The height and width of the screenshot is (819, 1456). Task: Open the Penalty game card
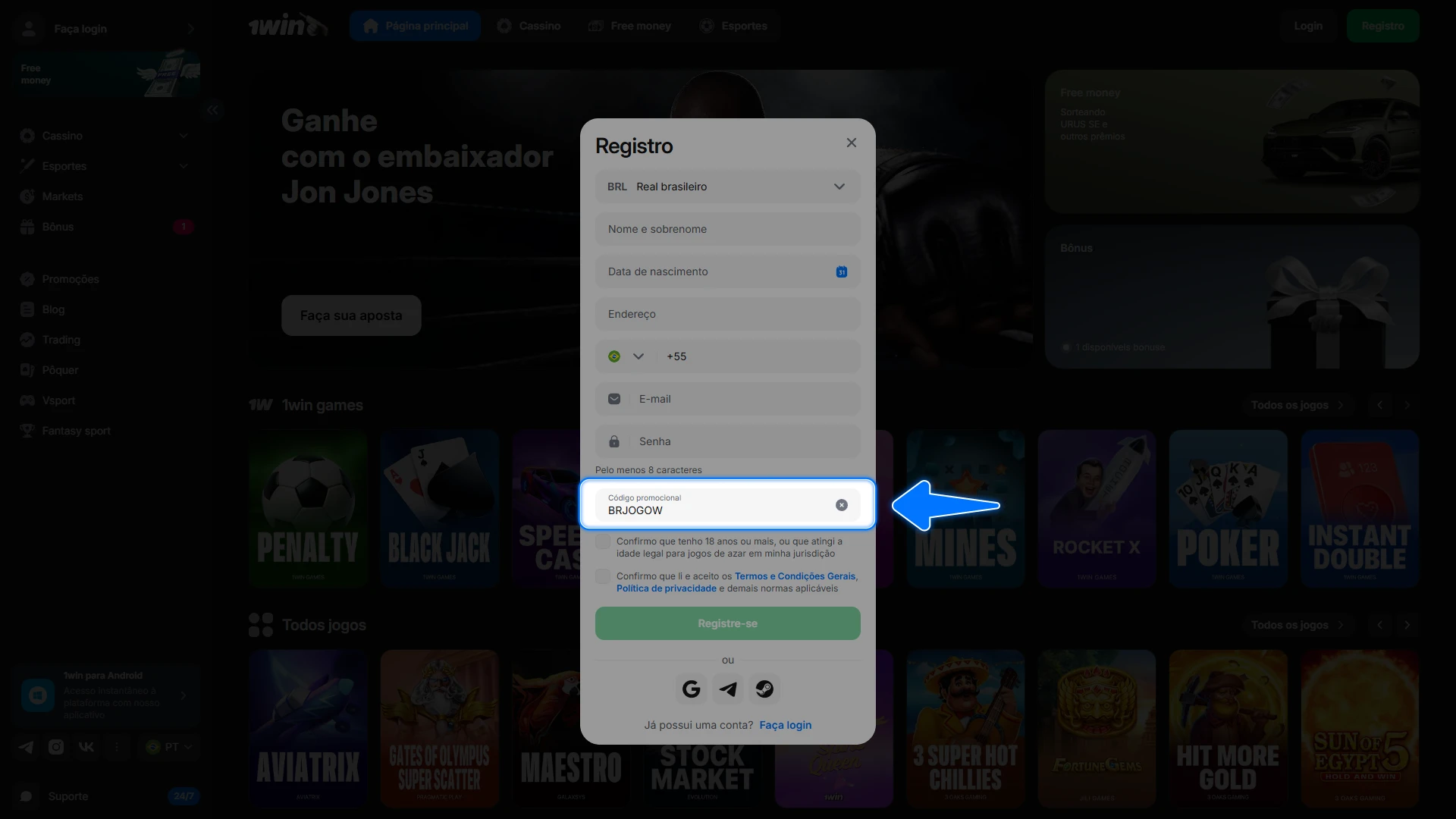[x=308, y=509]
